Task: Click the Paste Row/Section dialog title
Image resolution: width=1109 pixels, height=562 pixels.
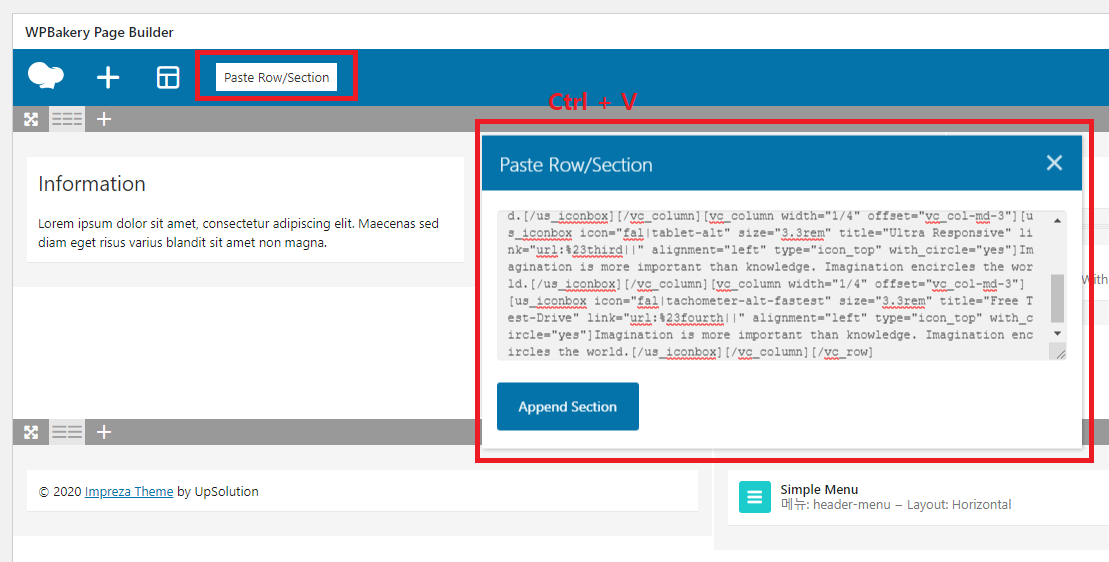Action: (x=576, y=165)
